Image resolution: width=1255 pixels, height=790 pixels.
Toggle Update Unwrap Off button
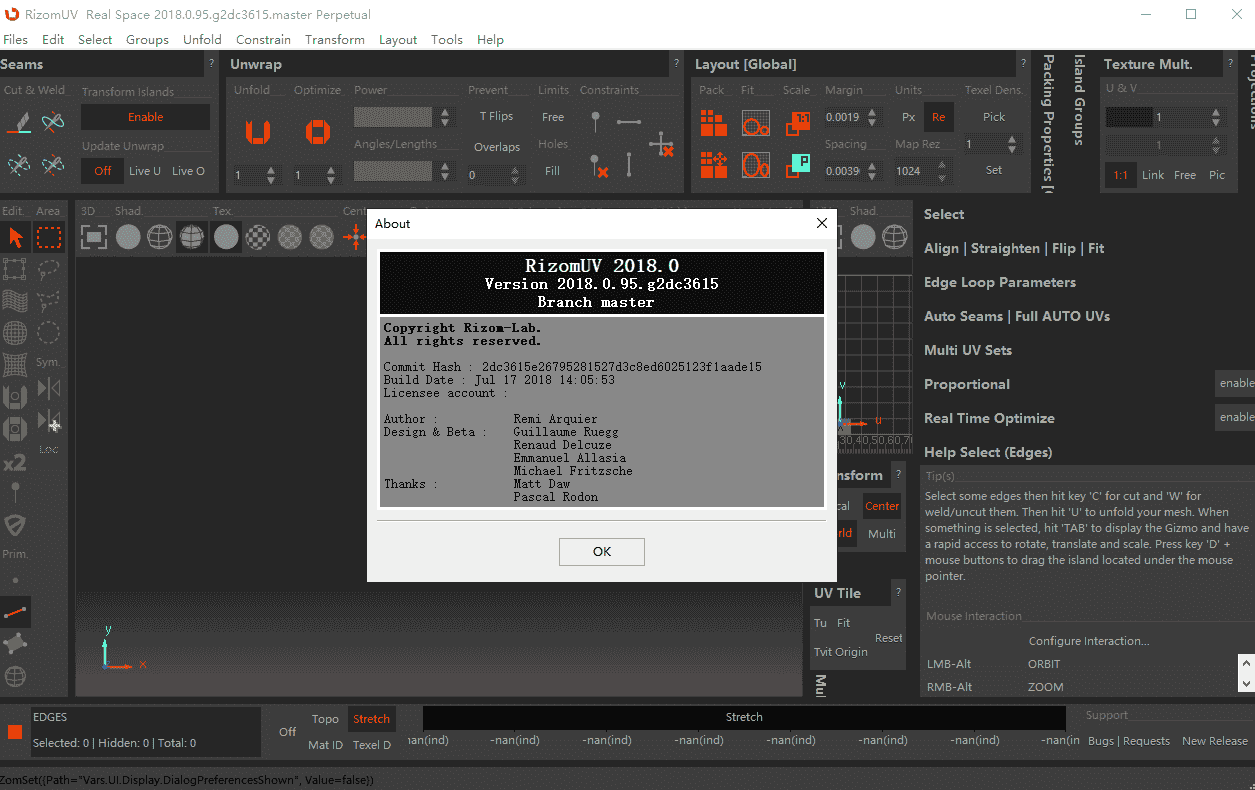[103, 171]
